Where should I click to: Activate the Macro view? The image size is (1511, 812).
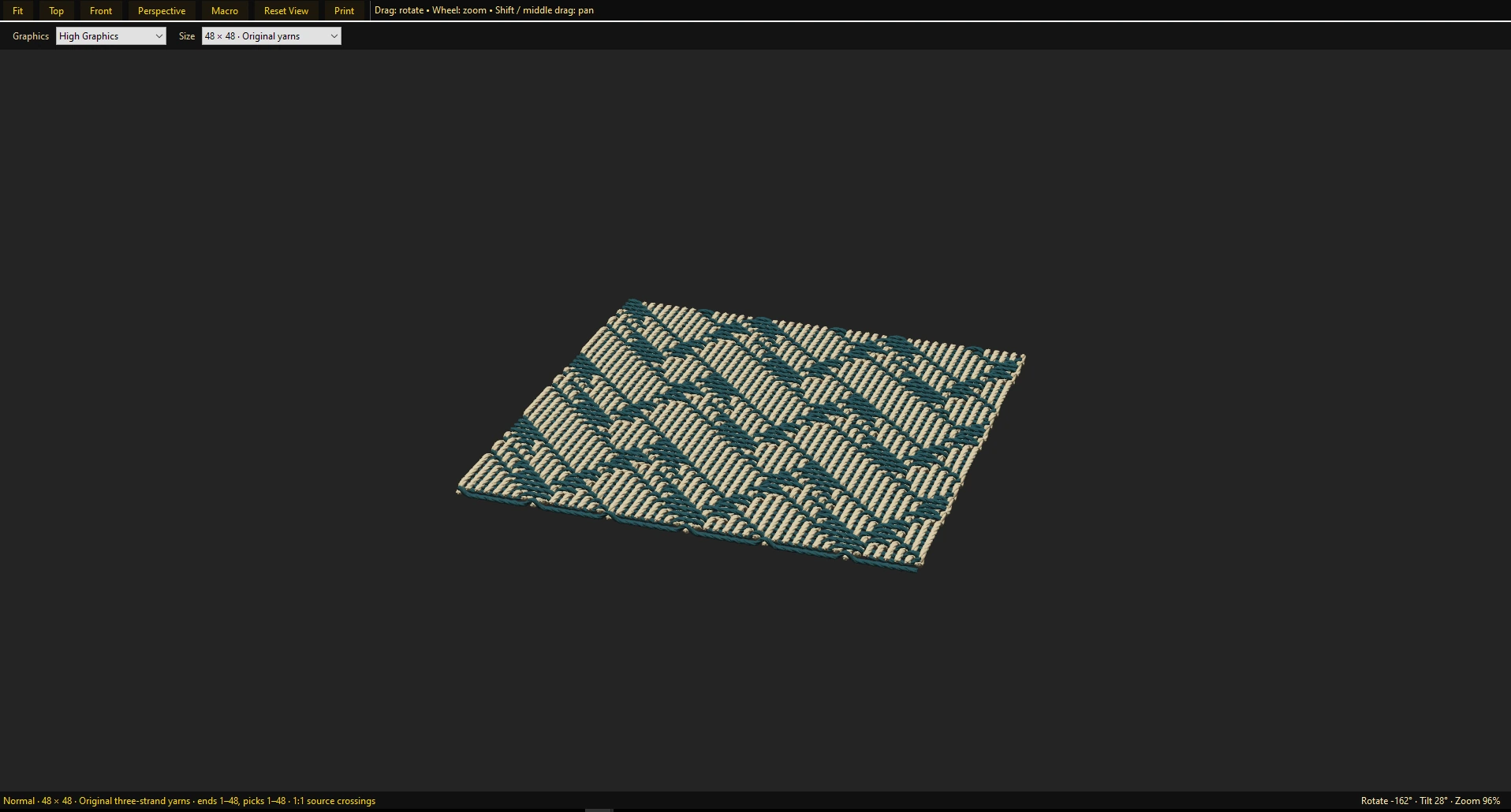[x=225, y=11]
